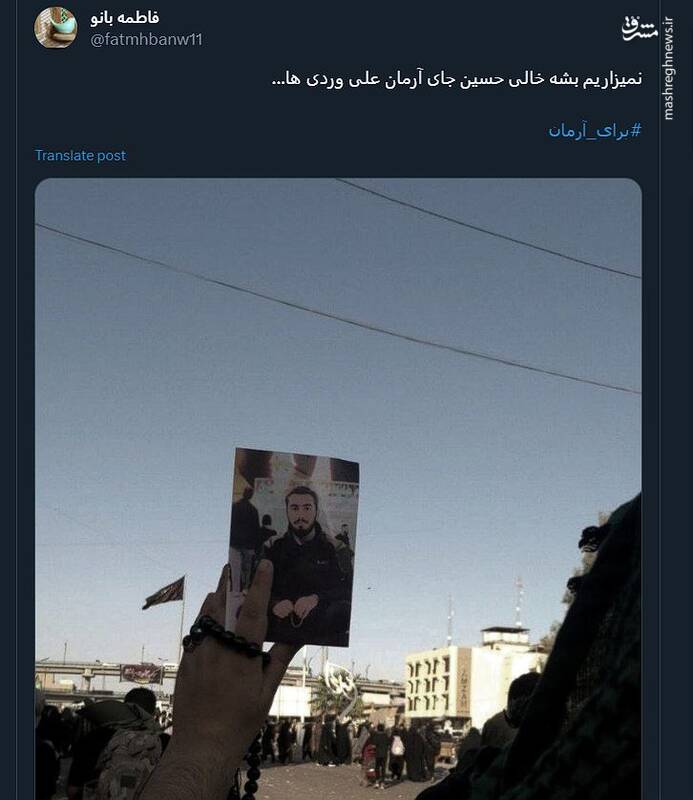This screenshot has width=693, height=800.
Task: Open the @fatmhbanw11 handle link
Action: coord(146,40)
